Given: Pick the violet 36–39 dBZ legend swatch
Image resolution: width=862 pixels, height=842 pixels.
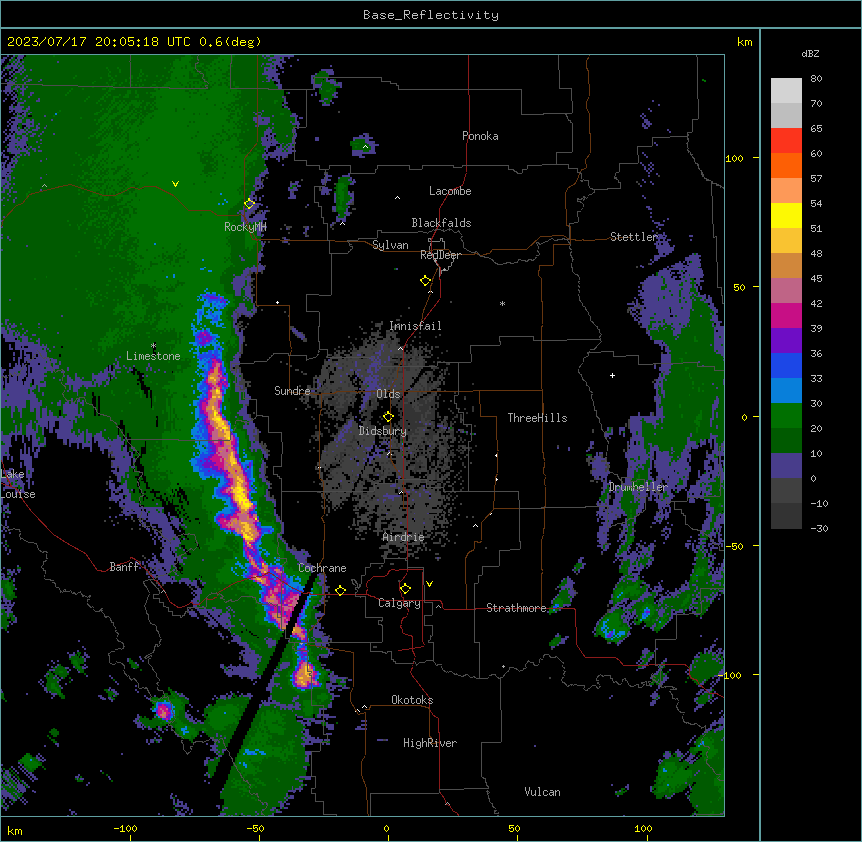Looking at the screenshot, I should pyautogui.click(x=786, y=341).
